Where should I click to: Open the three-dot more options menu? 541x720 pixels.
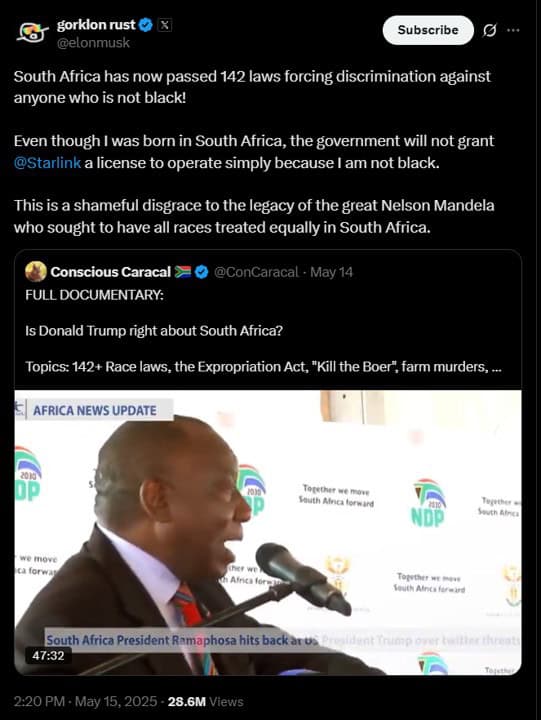[513, 30]
